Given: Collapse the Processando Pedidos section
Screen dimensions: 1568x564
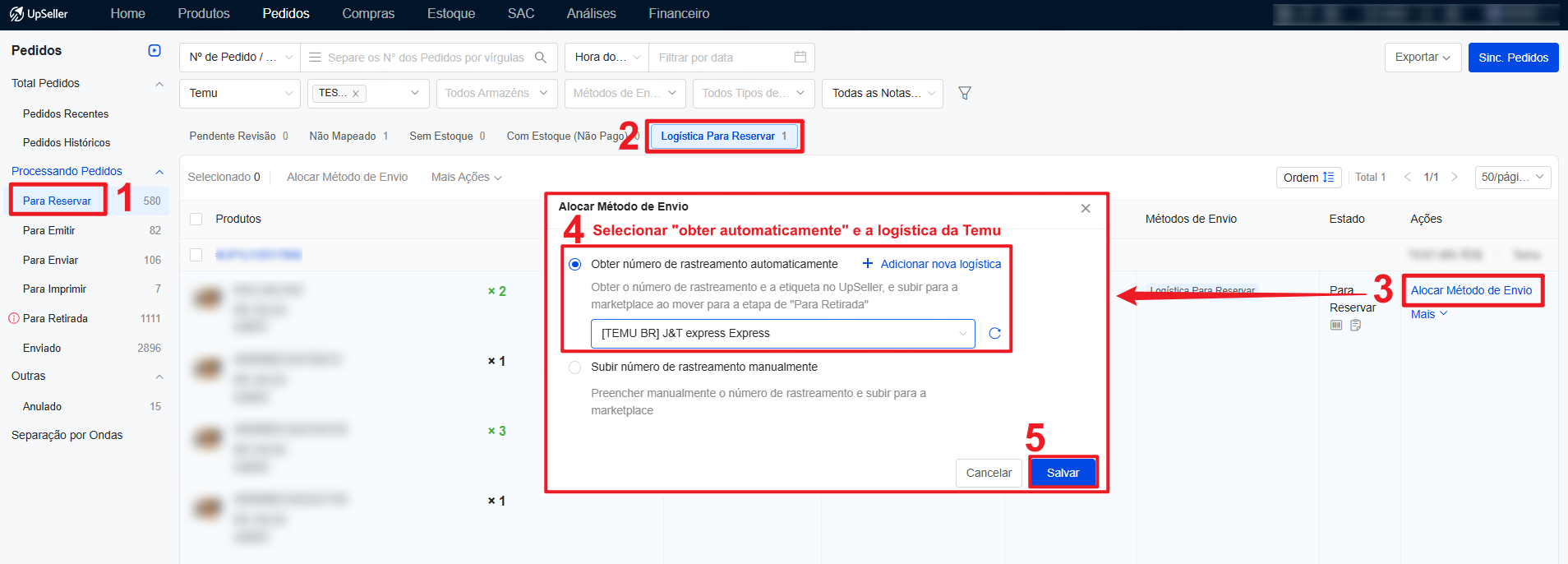Looking at the screenshot, I should tap(159, 171).
